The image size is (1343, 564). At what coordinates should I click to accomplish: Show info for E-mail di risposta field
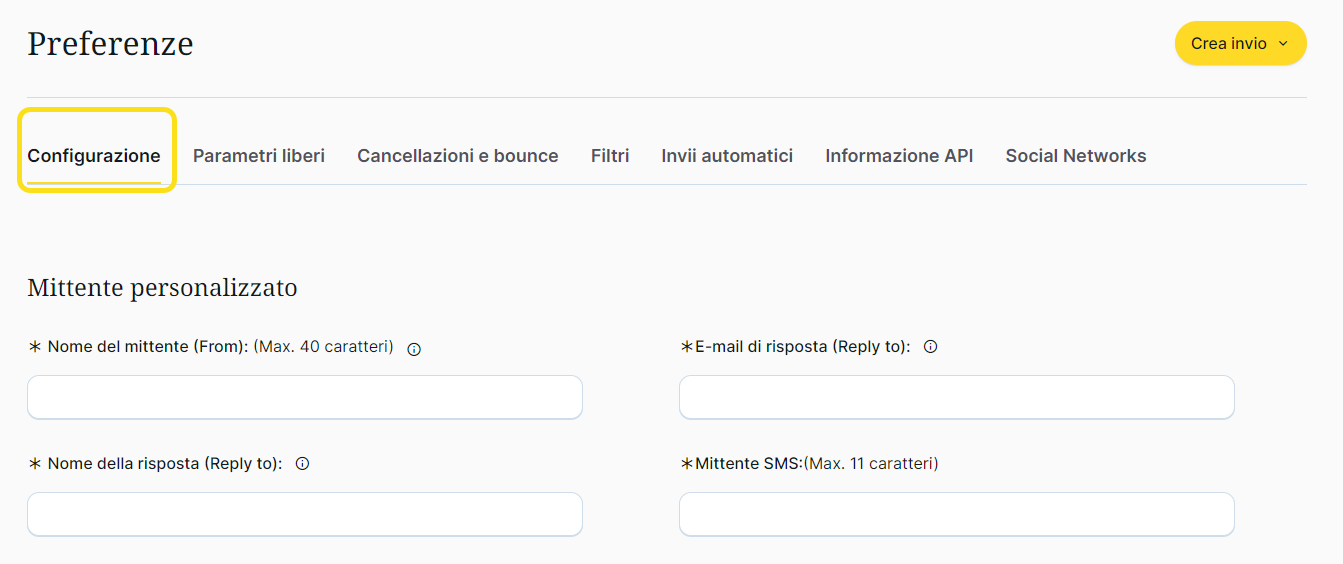click(930, 347)
